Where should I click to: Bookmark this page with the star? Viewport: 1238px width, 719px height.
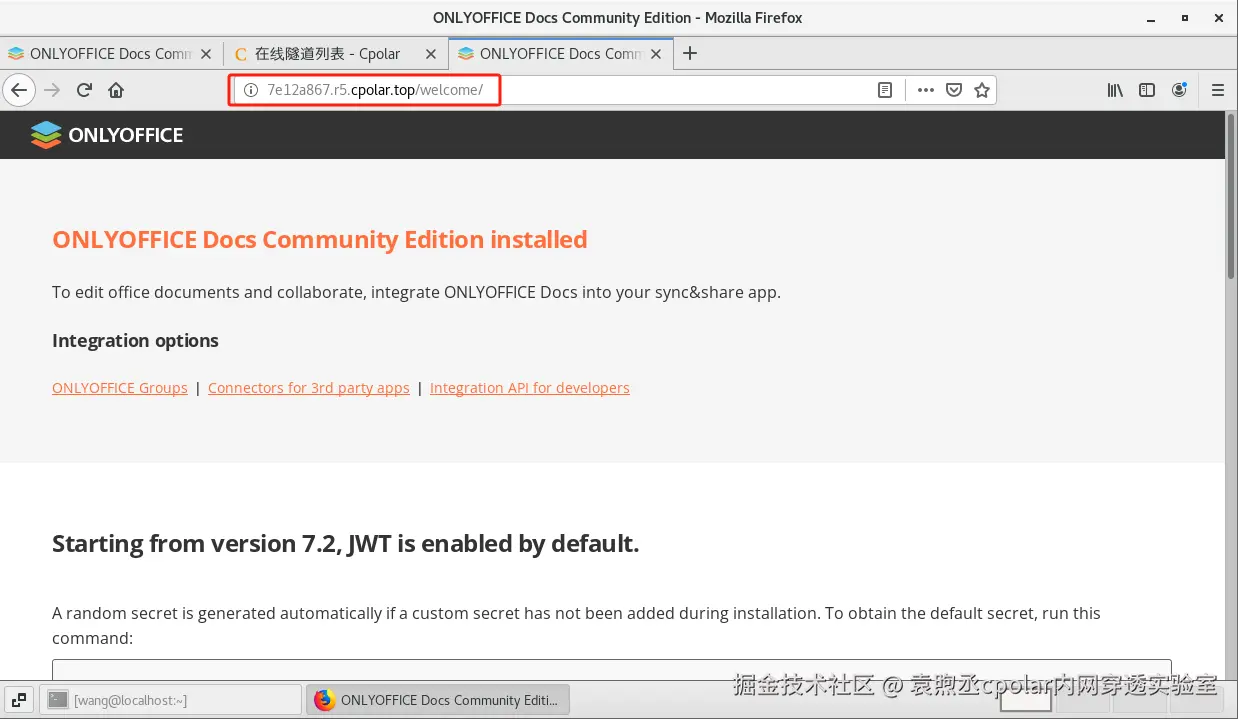pyautogui.click(x=982, y=90)
